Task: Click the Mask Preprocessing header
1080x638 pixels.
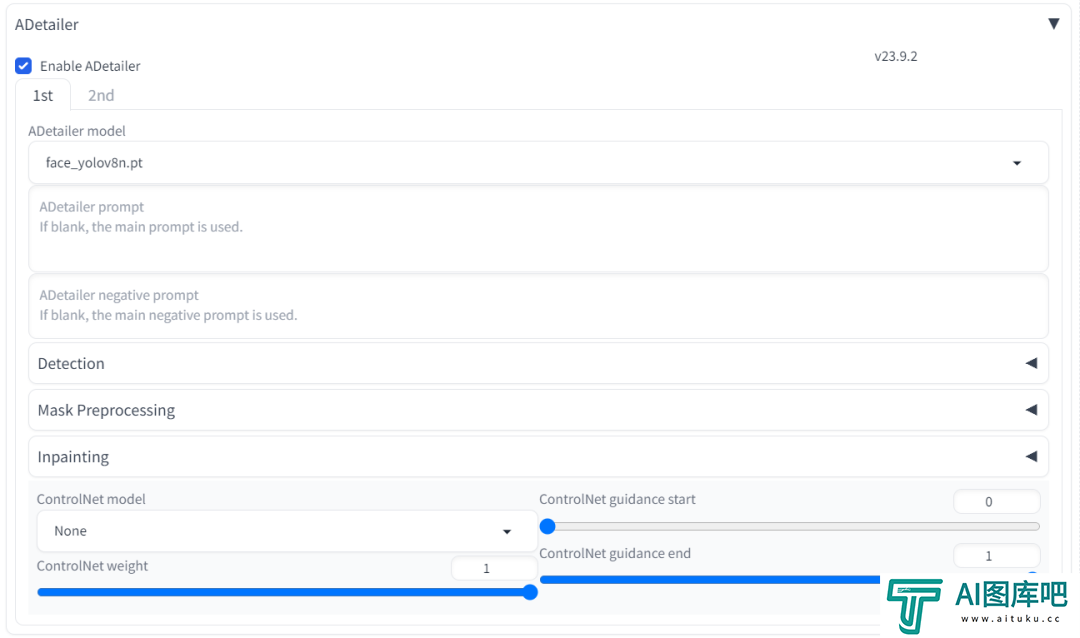Action: (x=538, y=410)
